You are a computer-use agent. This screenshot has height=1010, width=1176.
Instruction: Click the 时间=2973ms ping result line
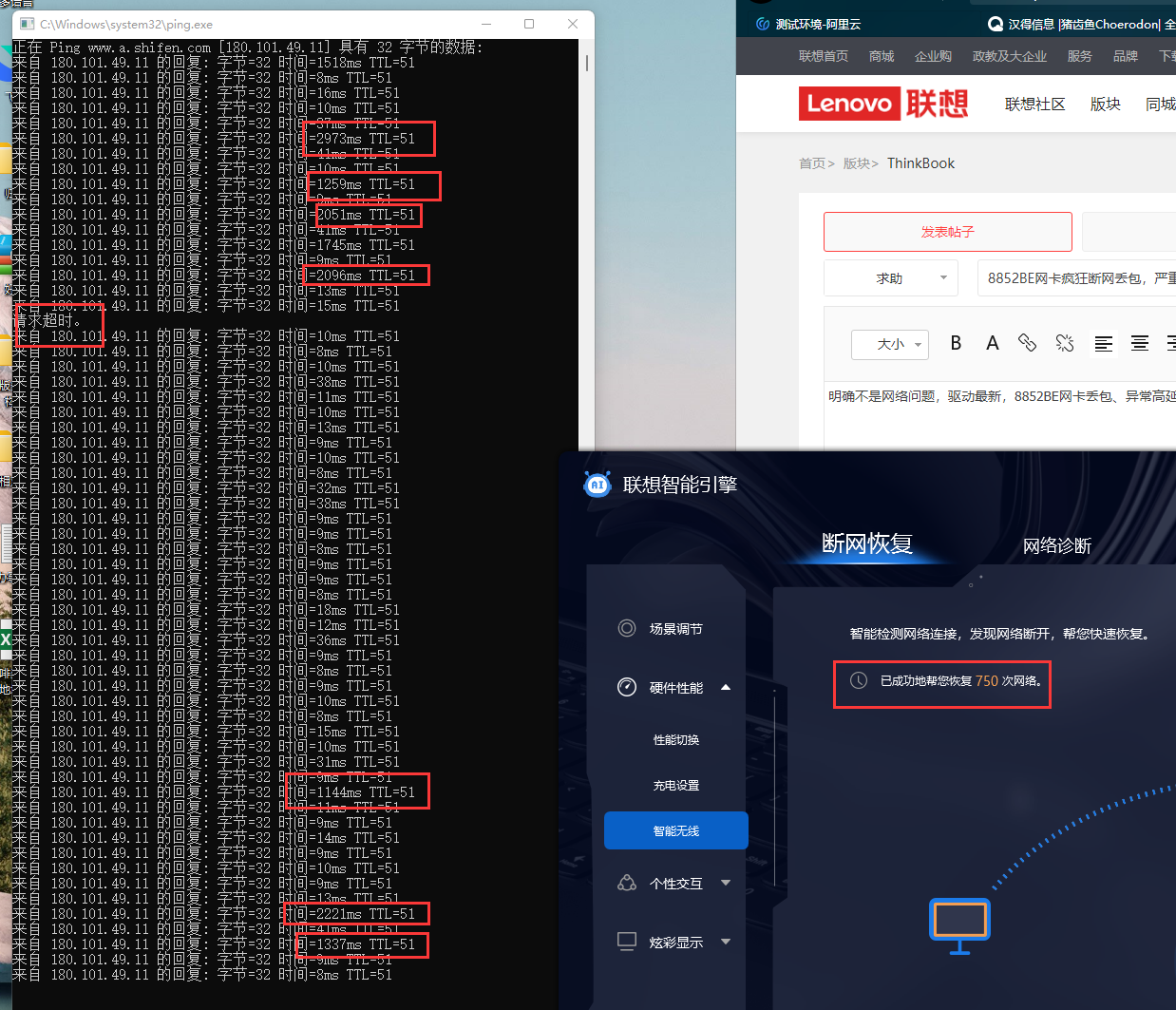pyautogui.click(x=213, y=139)
